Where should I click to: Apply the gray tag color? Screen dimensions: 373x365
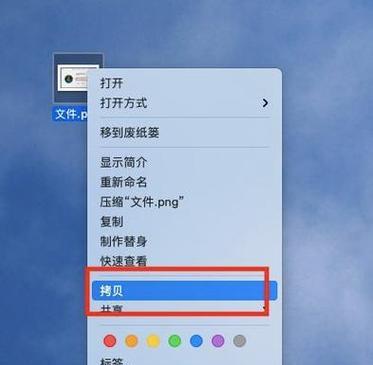coord(239,341)
